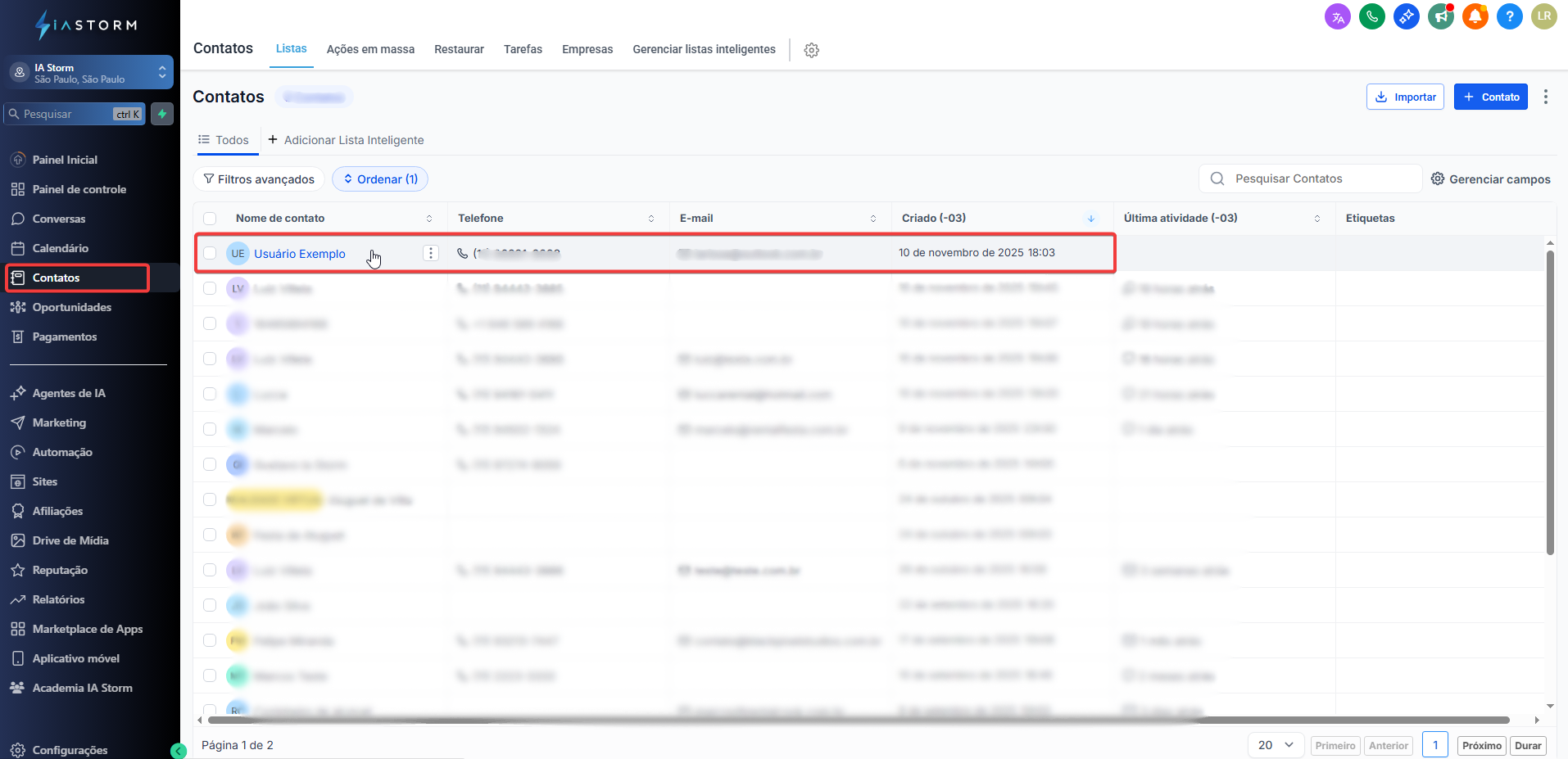Viewport: 1568px width, 759px height.
Task: Open the IA Storm account switcher
Action: click(x=90, y=73)
